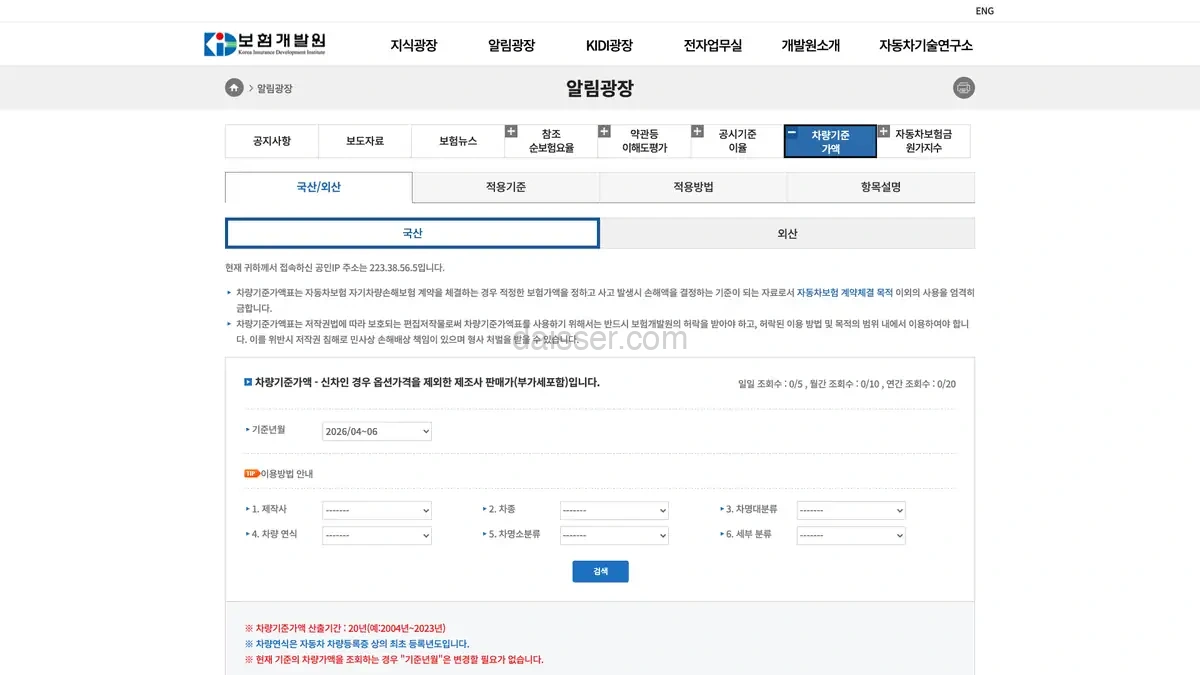Open the 개발원소개 menu

point(811,45)
